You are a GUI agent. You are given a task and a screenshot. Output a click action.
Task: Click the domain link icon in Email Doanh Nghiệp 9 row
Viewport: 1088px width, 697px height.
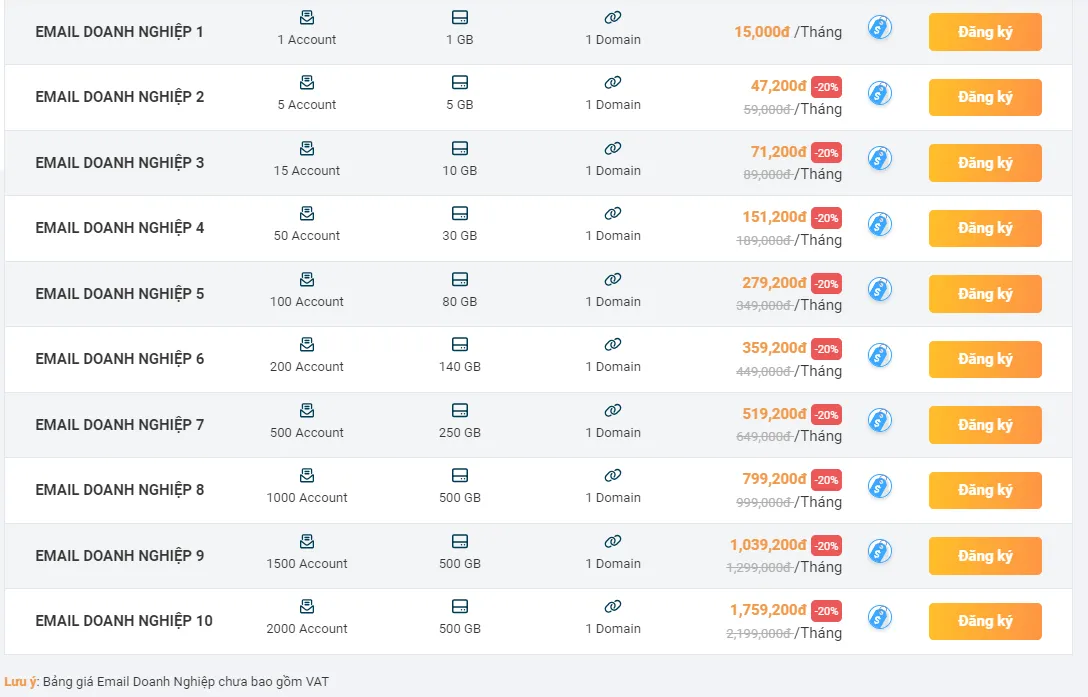613,541
